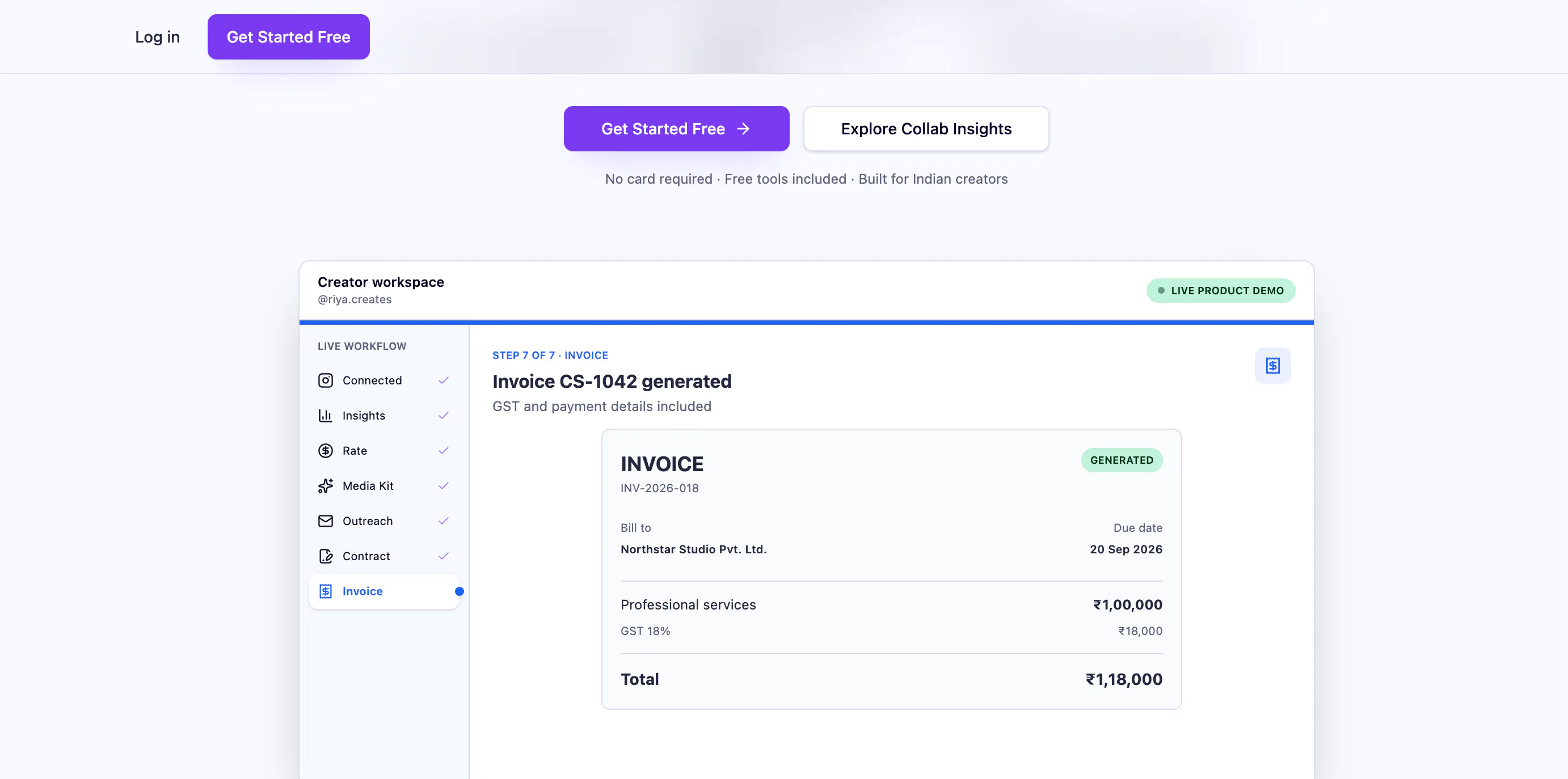Open the Insights workflow step
Viewport: 1568px width, 779px height.
coord(384,416)
